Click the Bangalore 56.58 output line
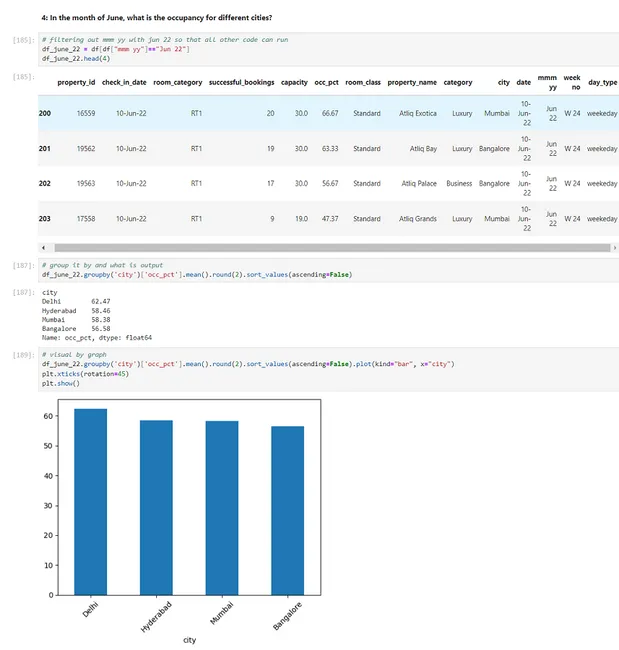 pos(76,329)
